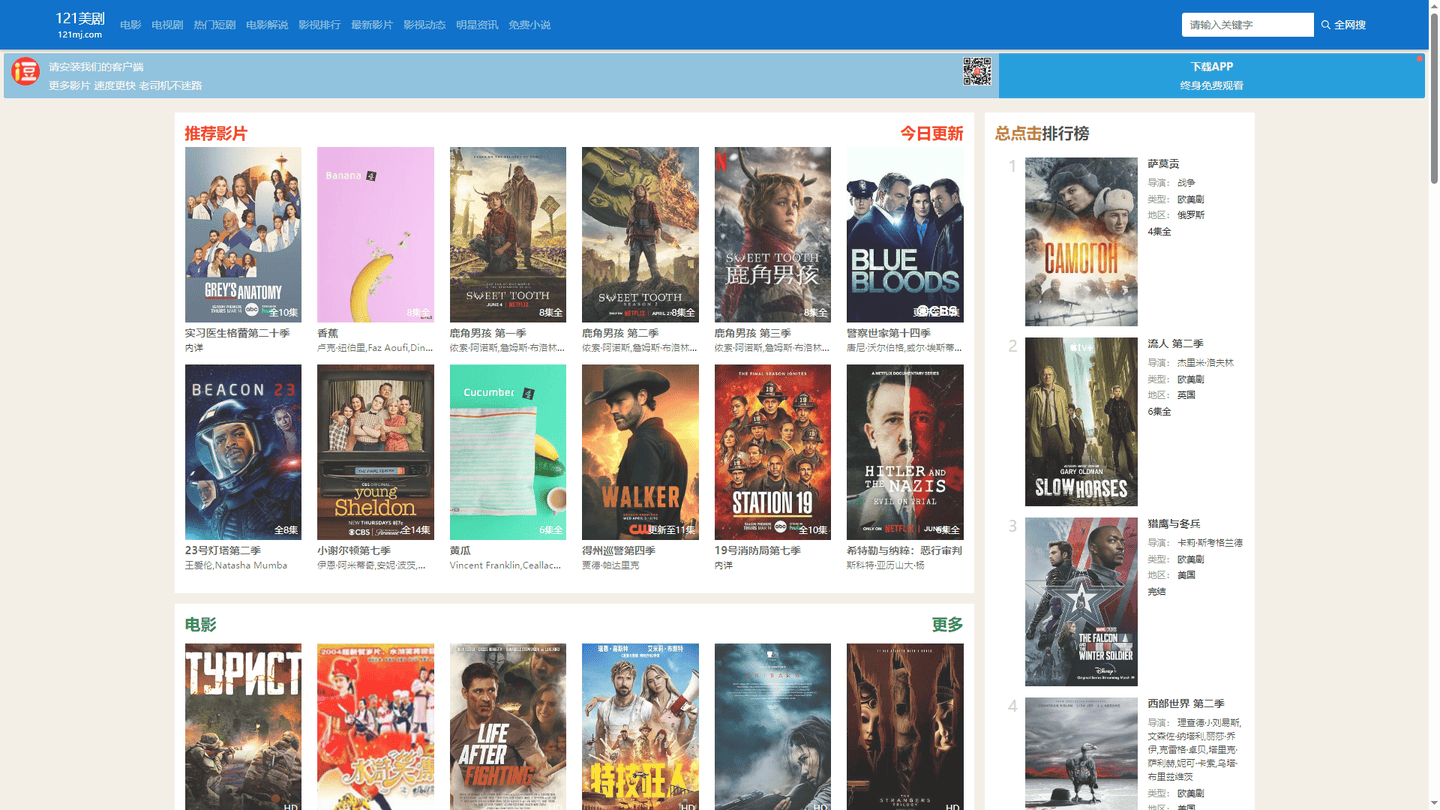The image size is (1440, 810).
Task: Go to 最新影片 navigation item
Action: [372, 25]
